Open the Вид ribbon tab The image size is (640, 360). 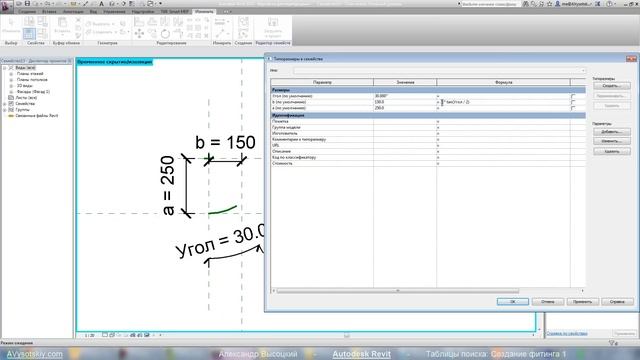pos(93,11)
